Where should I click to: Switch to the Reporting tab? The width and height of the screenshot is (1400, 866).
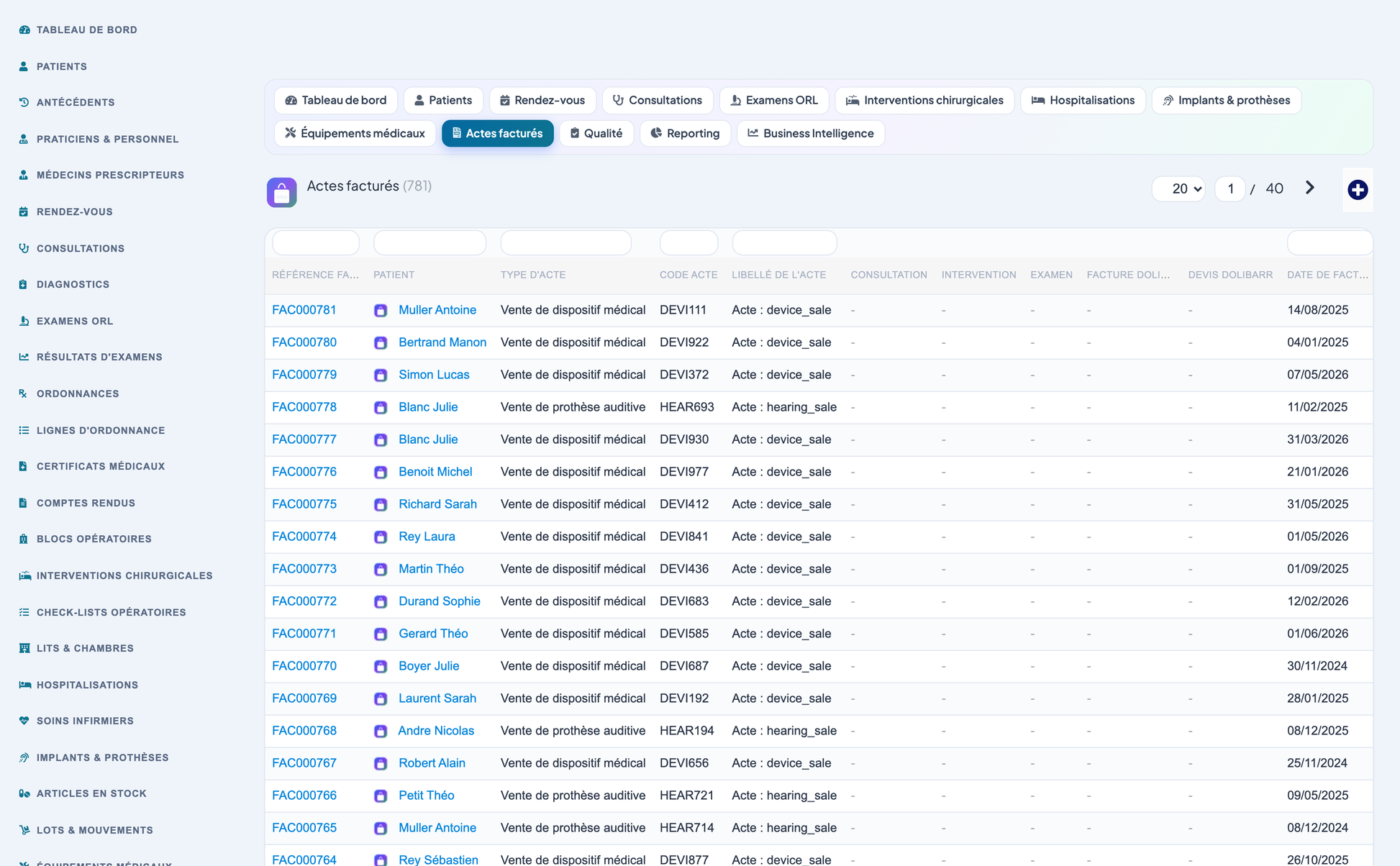685,133
